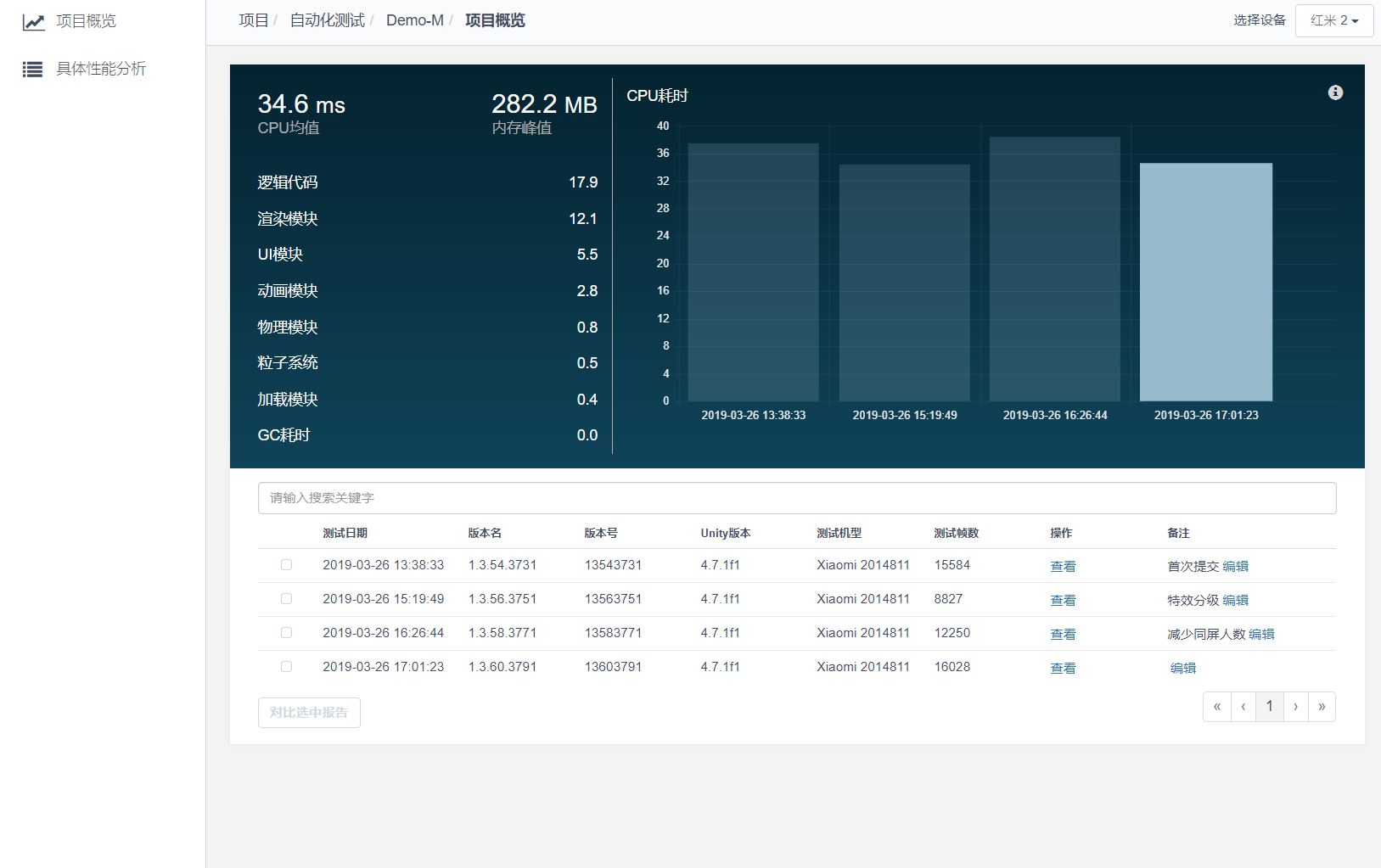
Task: Go to next page with single-right arrow
Action: (x=1295, y=707)
